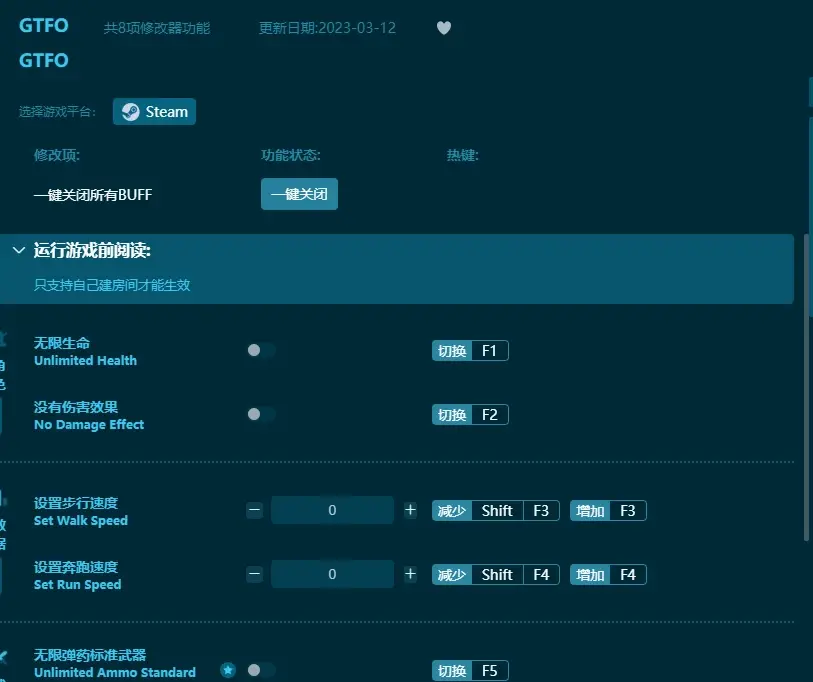813x682 pixels.
Task: Decrease Set Run Speed with minus button
Action: click(255, 574)
